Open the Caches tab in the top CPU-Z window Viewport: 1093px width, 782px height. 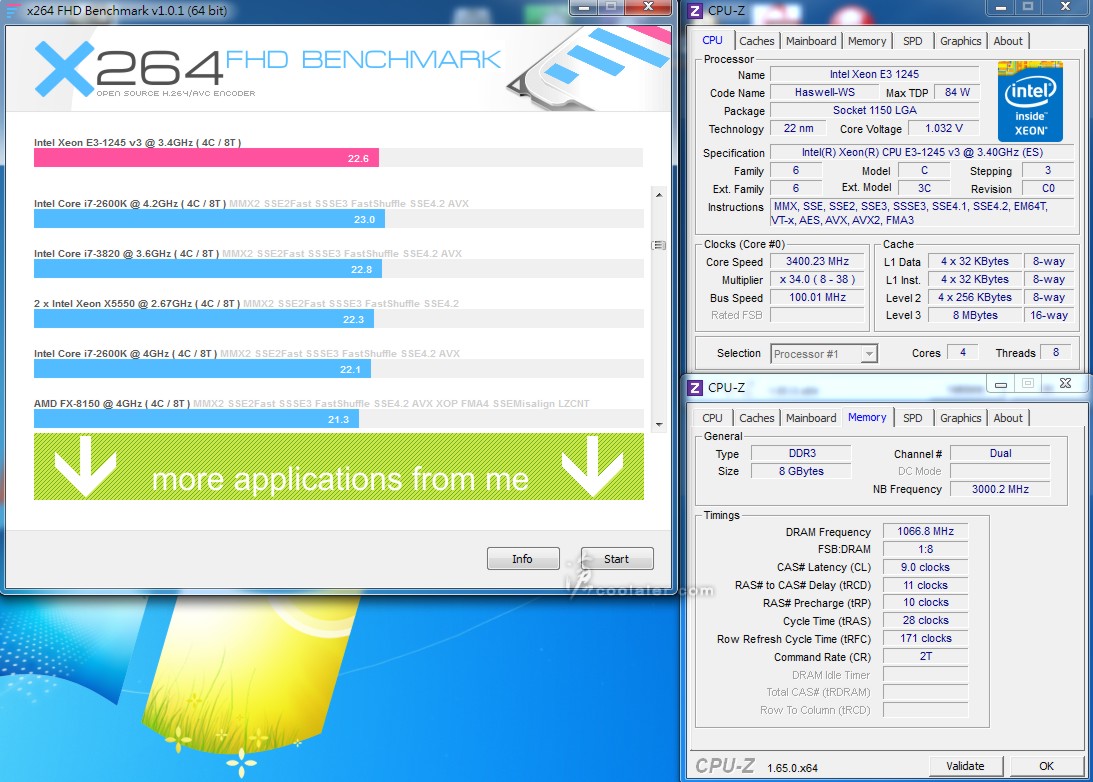click(x=756, y=41)
